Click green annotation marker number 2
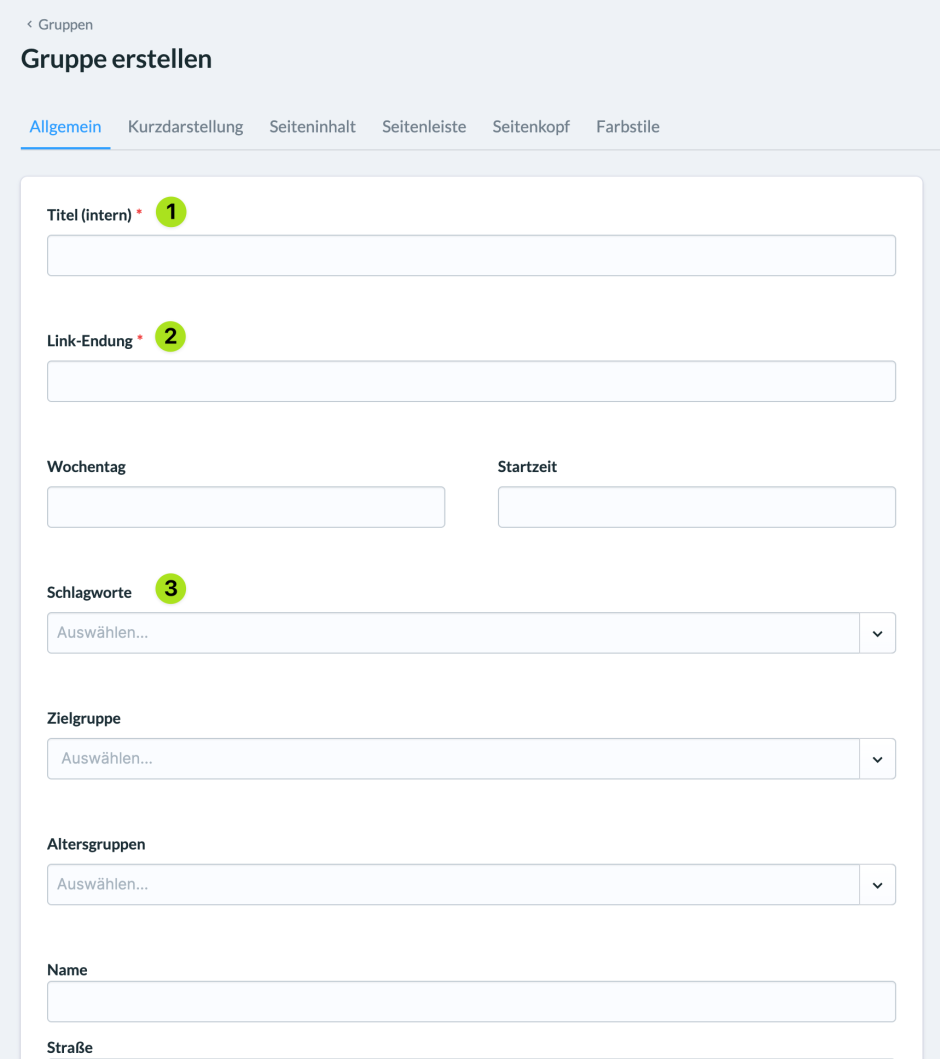 coord(170,336)
